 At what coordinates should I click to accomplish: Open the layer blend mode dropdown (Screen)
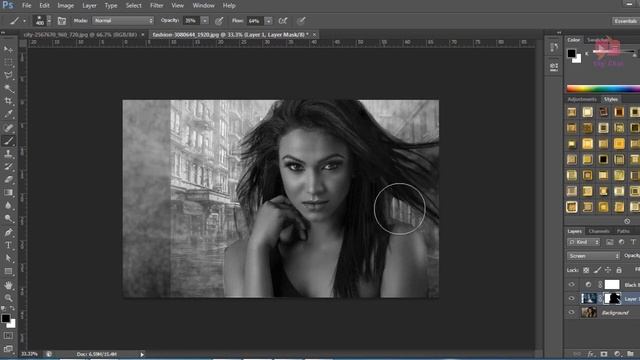tap(593, 256)
